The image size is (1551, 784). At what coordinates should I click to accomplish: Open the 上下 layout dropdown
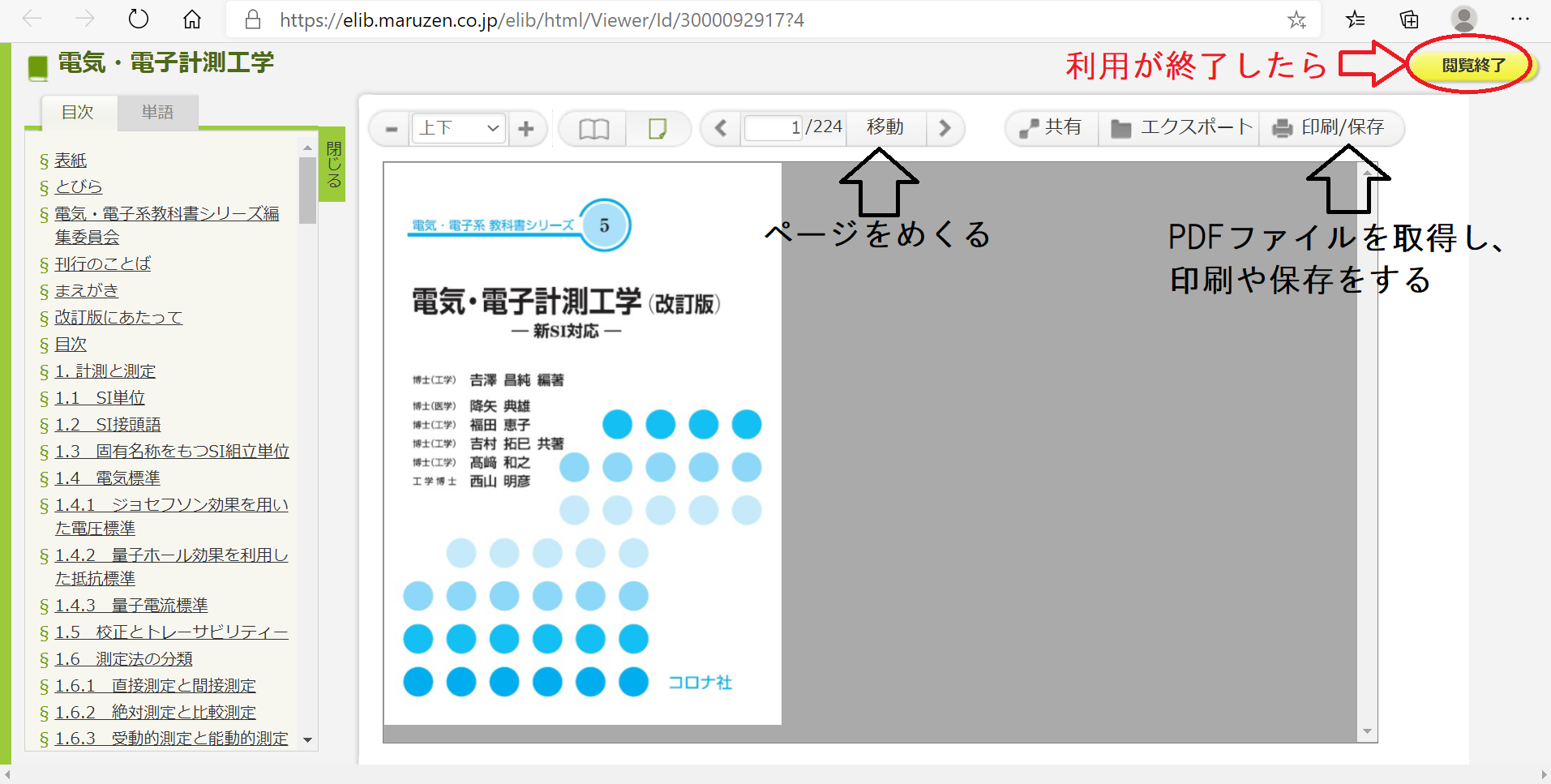[458, 128]
